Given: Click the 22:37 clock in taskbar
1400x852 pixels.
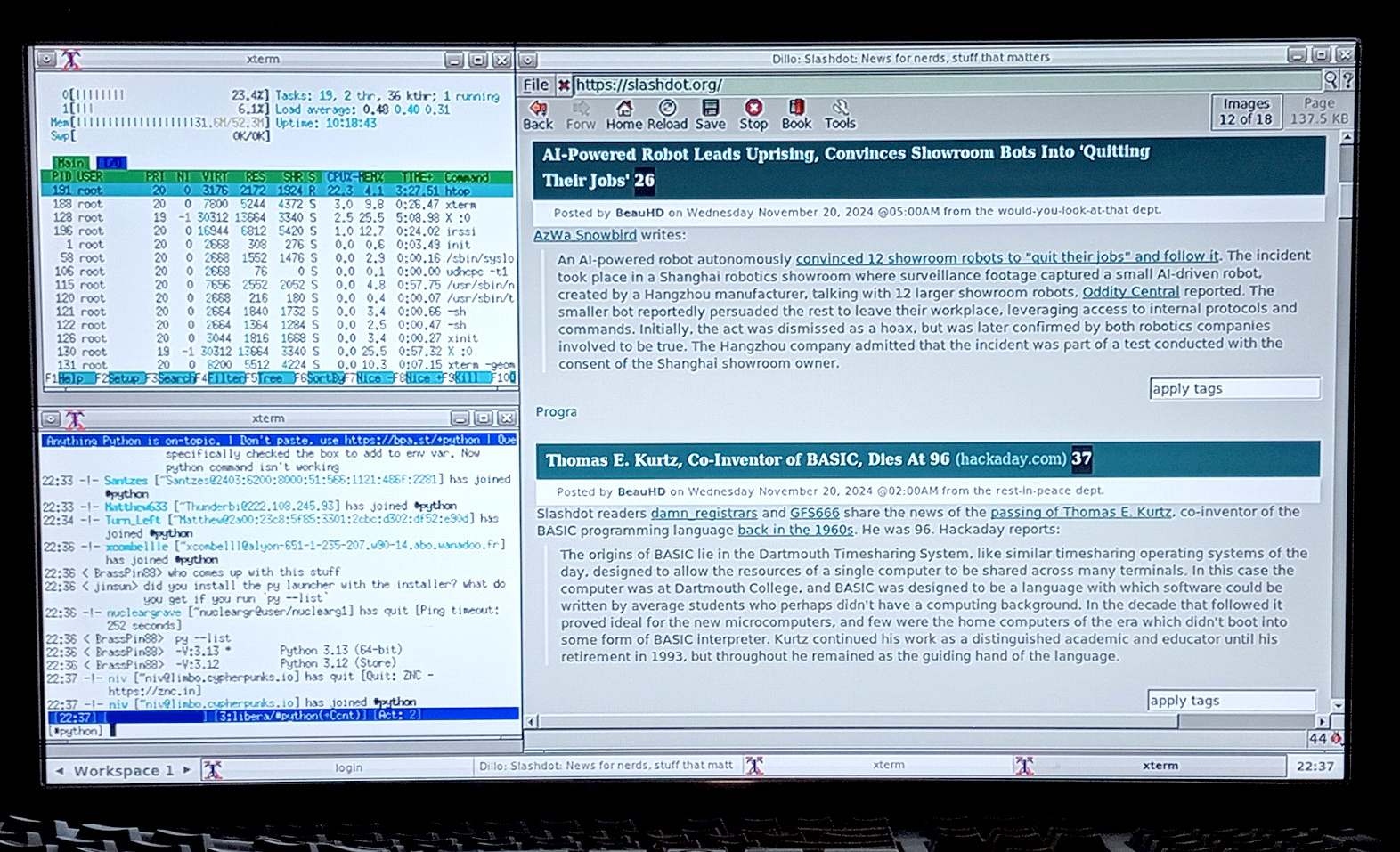Looking at the screenshot, I should (1315, 767).
